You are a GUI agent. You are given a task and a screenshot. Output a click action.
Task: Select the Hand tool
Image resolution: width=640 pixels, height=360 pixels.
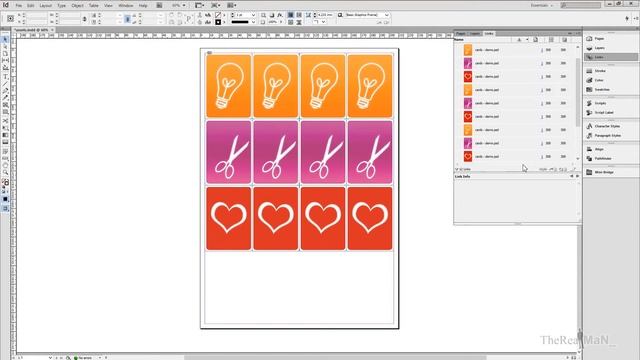click(5, 165)
